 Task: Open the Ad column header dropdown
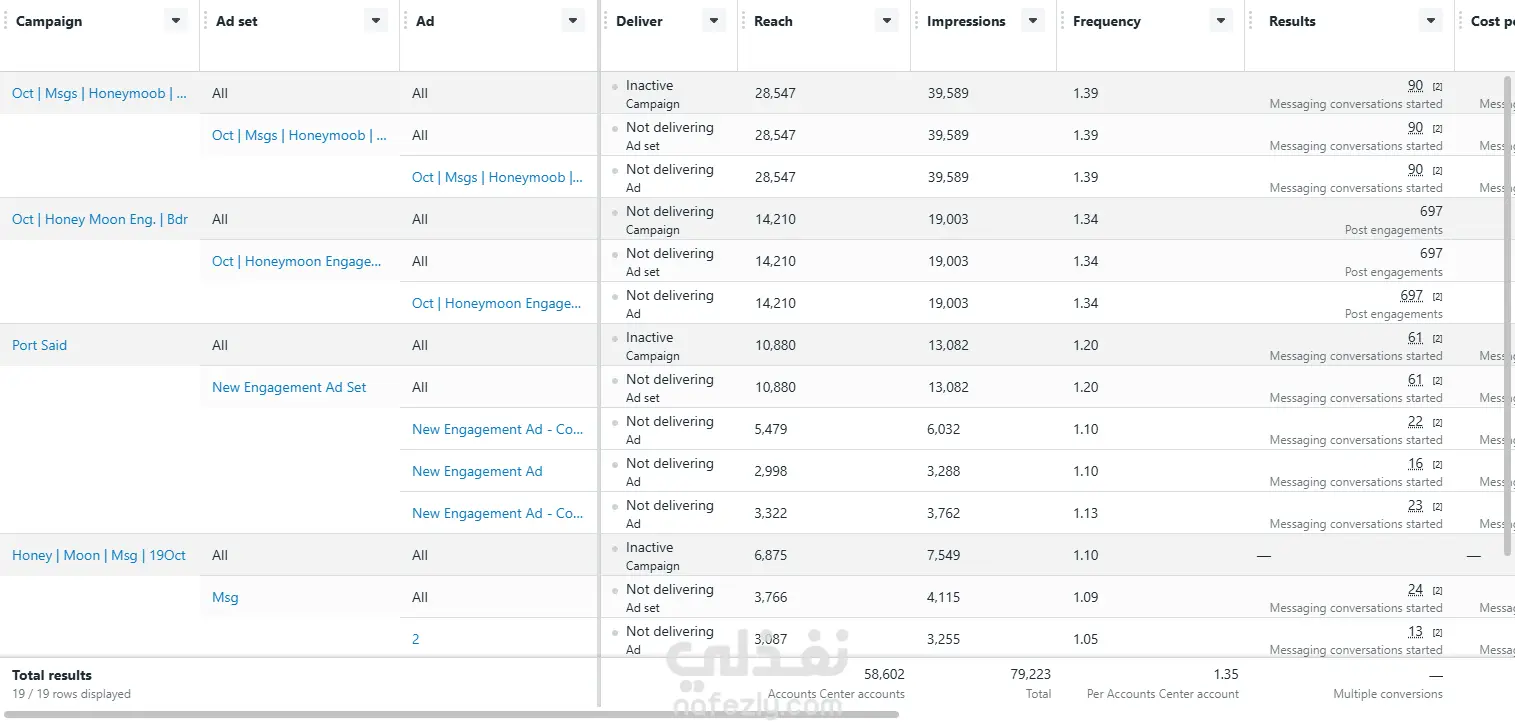(x=573, y=21)
